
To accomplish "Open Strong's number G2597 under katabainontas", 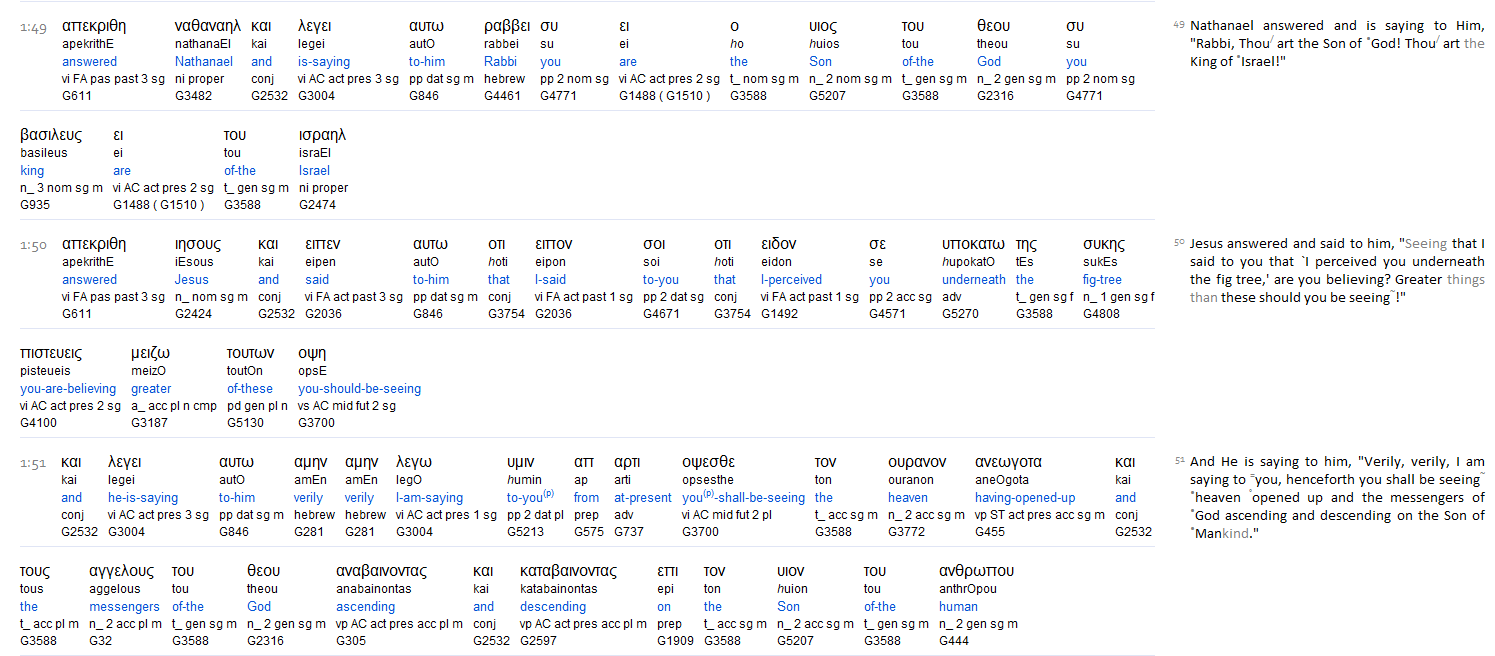I will [x=541, y=641].
